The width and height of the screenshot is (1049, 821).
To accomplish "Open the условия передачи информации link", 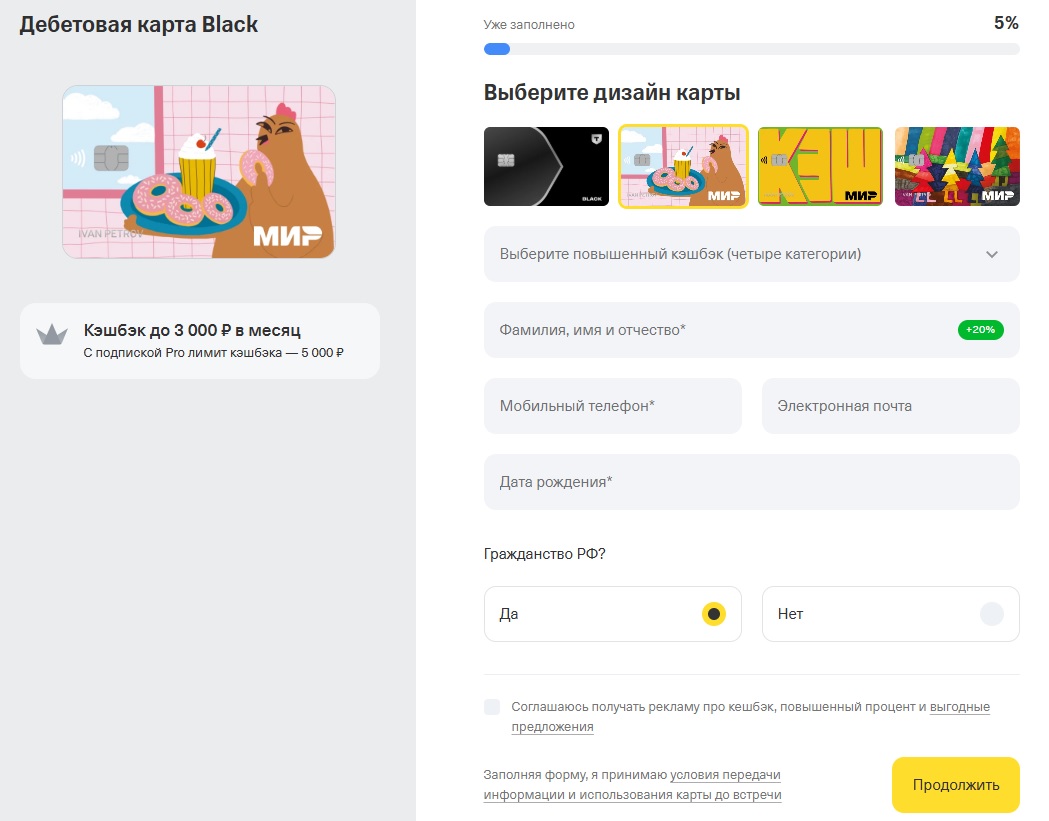I will (x=632, y=784).
